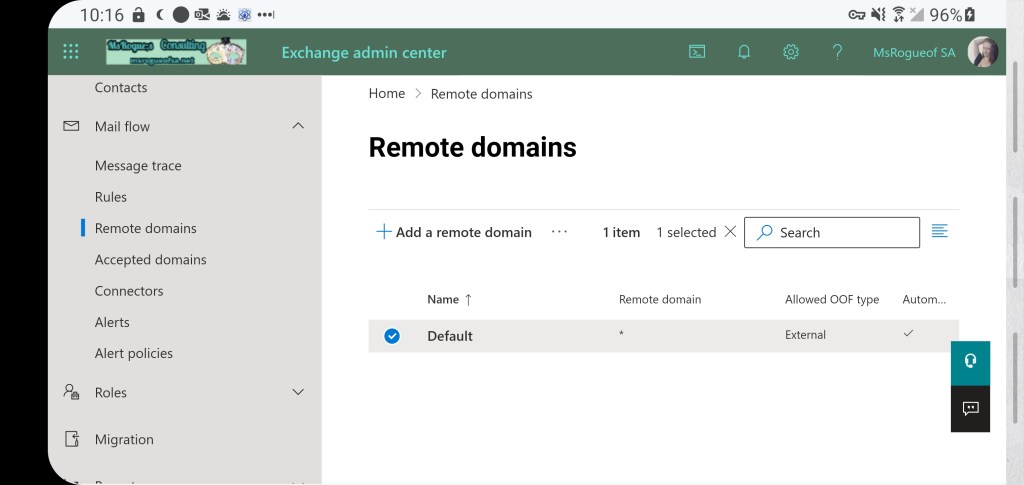Click Add a remote domain
The image size is (1024, 485).
coord(454,232)
